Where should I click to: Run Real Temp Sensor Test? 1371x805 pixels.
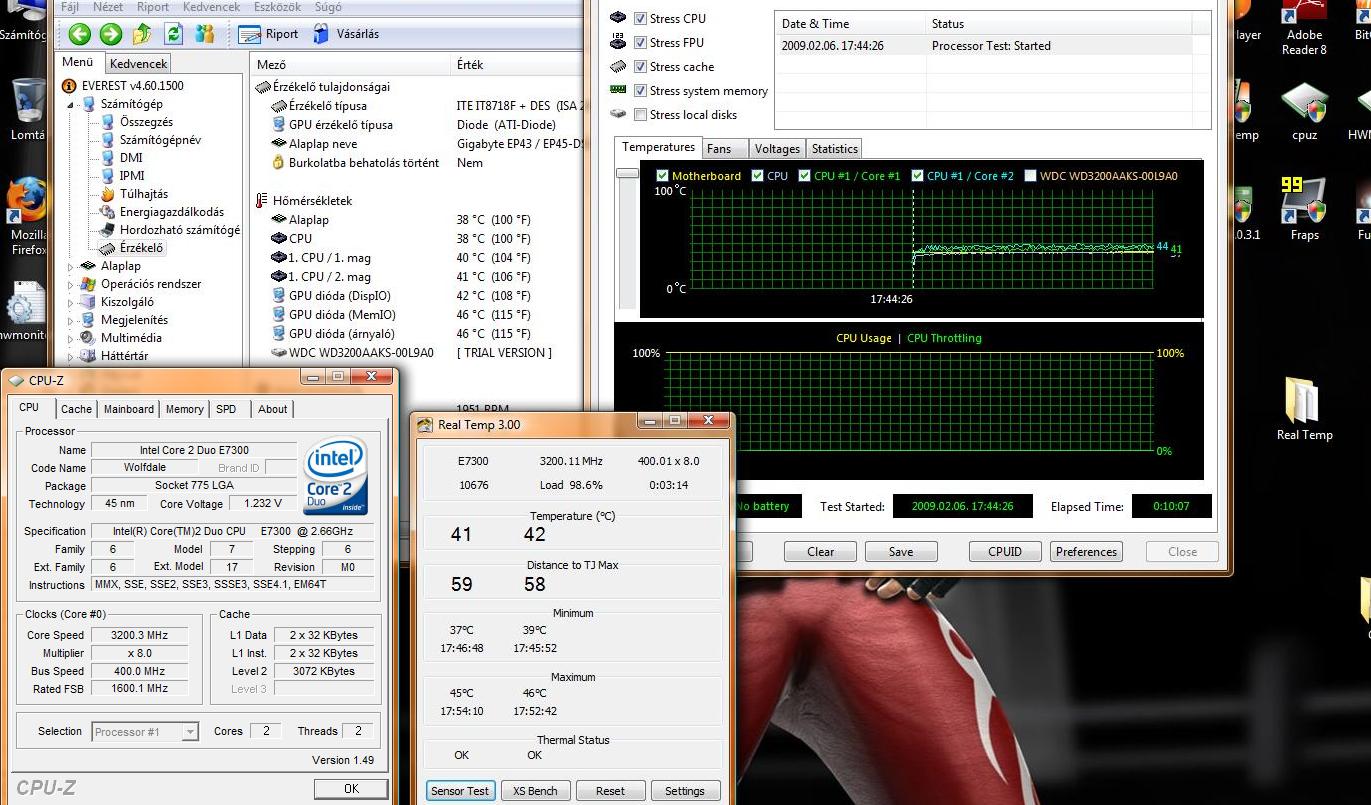point(460,790)
